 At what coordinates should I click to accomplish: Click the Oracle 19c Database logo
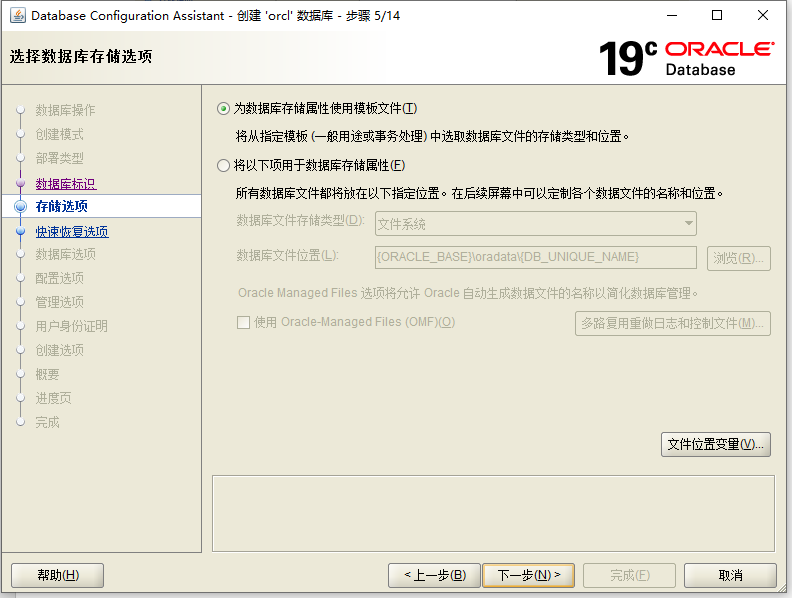(686, 58)
